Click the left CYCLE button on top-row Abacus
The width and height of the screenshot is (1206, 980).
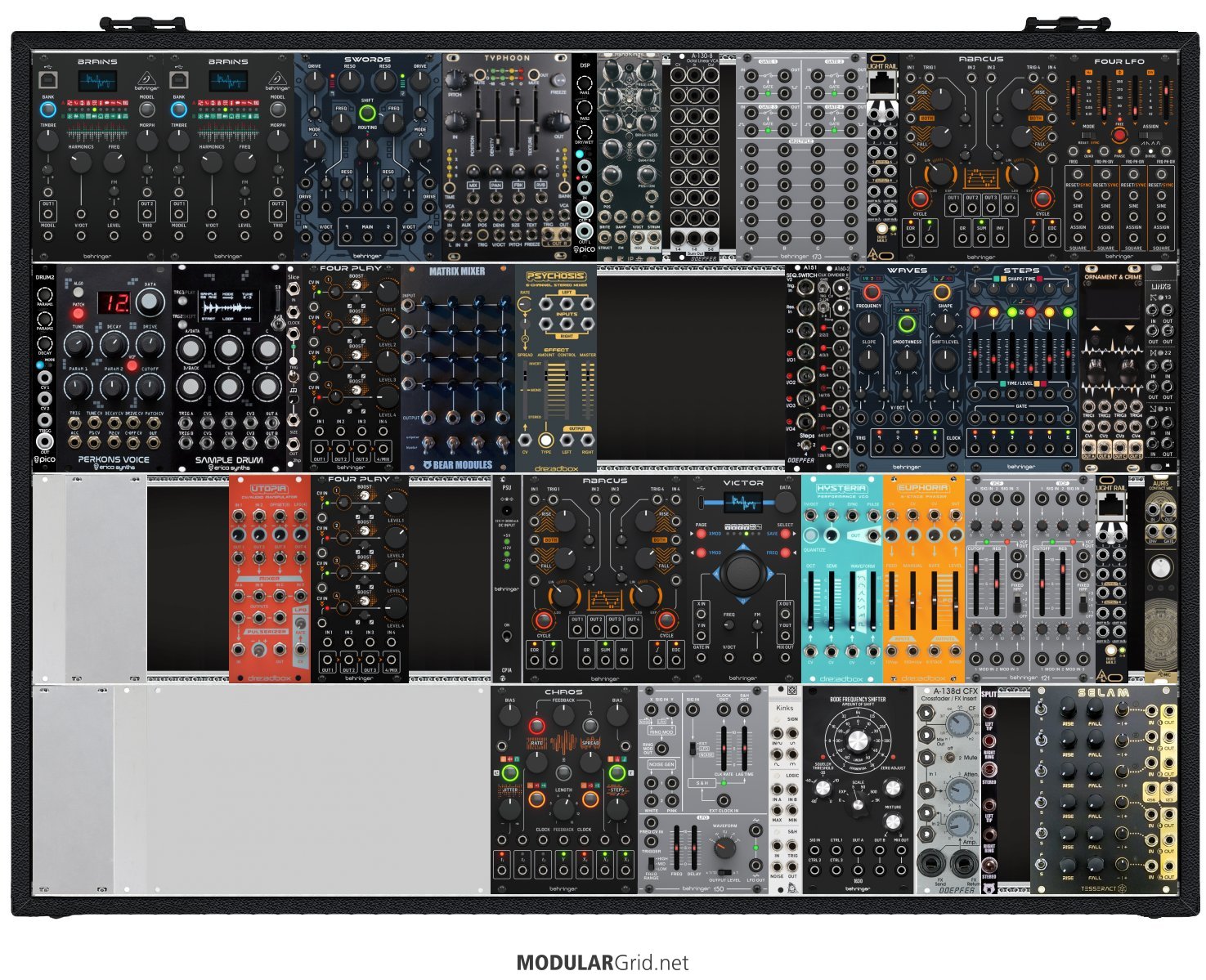click(920, 199)
